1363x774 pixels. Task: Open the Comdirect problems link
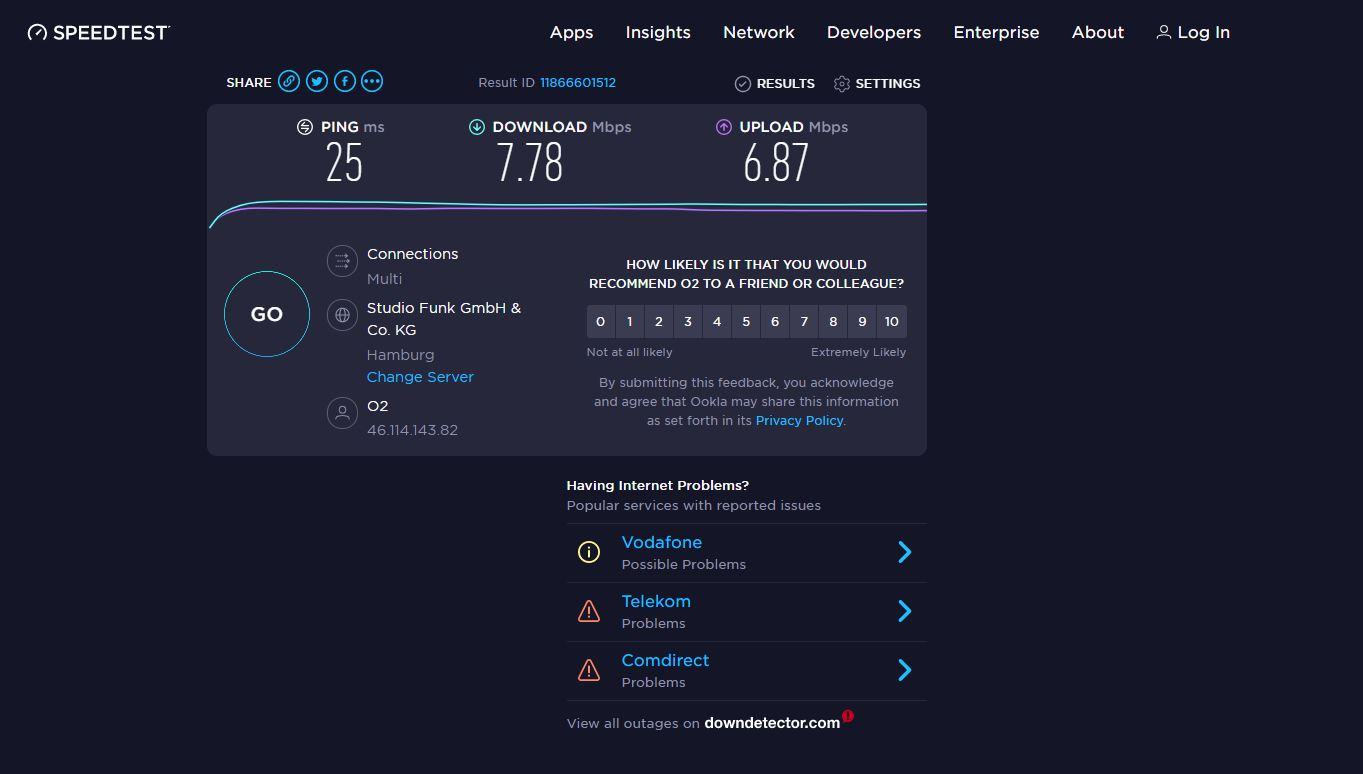click(665, 660)
